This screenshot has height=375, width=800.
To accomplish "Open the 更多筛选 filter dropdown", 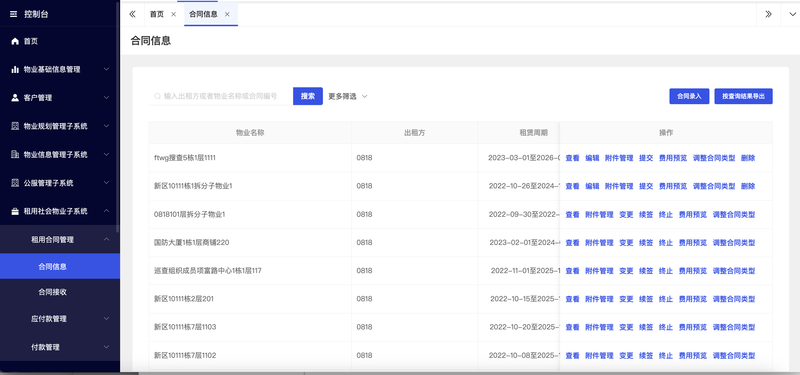I will click(x=348, y=96).
